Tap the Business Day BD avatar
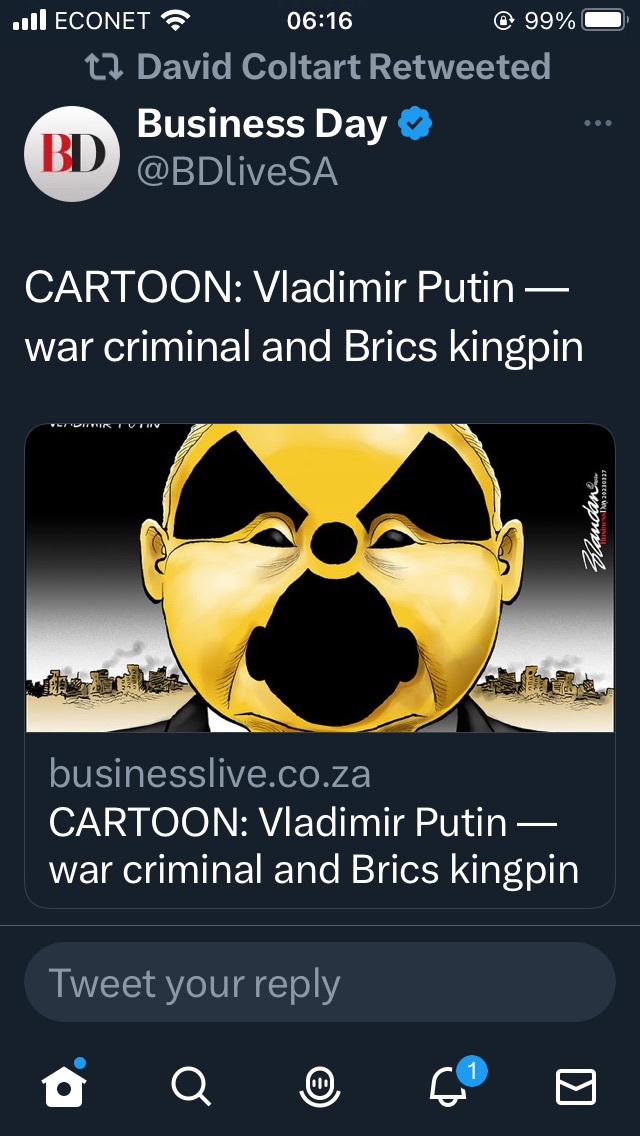Image resolution: width=640 pixels, height=1136 pixels. click(72, 154)
